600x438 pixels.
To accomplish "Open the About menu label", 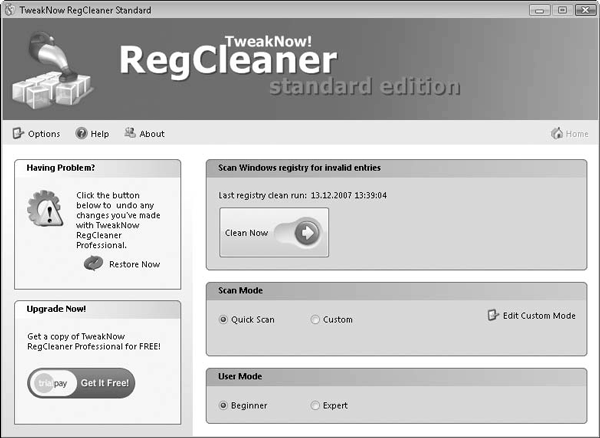I will pos(152,134).
